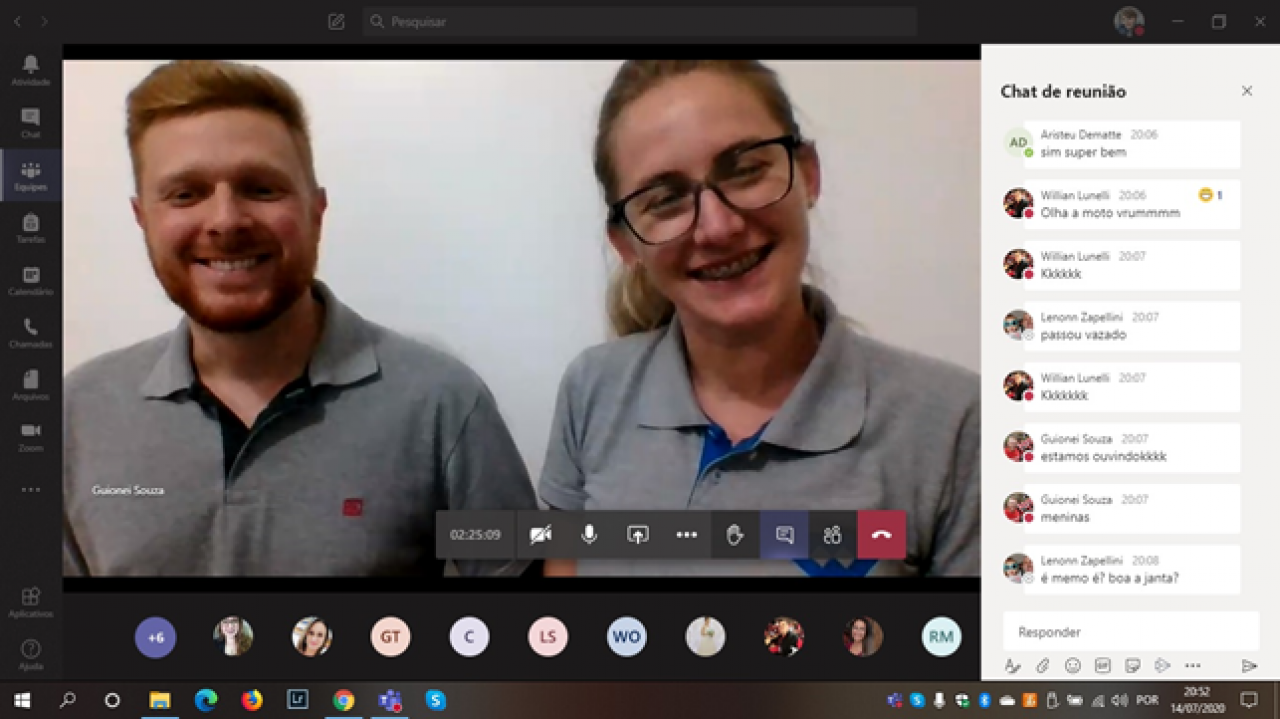Show the +6 additional participants
Screen dimensions: 1280x719
pyautogui.click(x=155, y=637)
